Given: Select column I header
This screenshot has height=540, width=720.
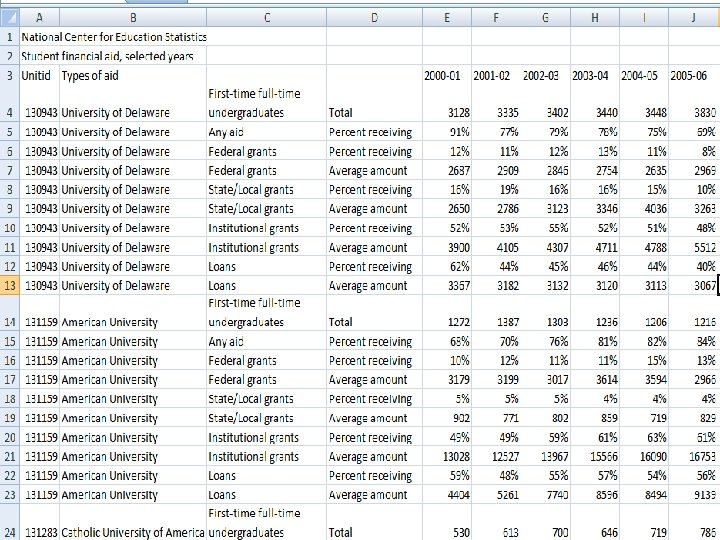Looking at the screenshot, I should 644,18.
